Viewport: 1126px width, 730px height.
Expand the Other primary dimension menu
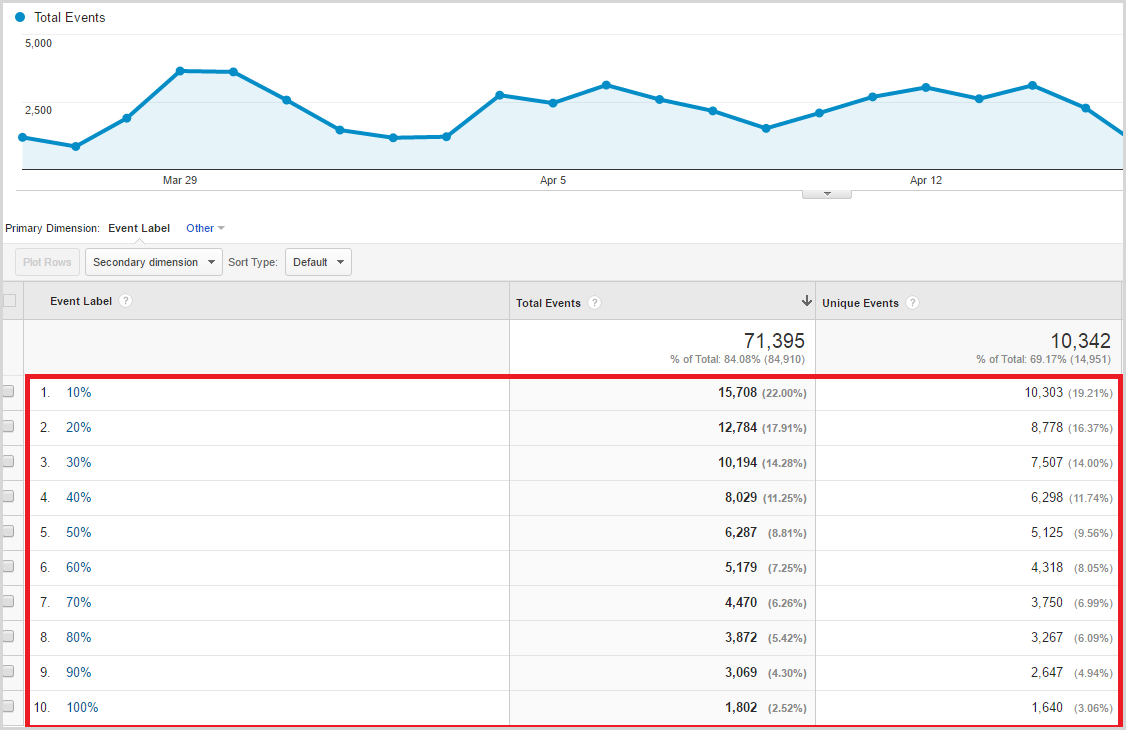tap(205, 228)
